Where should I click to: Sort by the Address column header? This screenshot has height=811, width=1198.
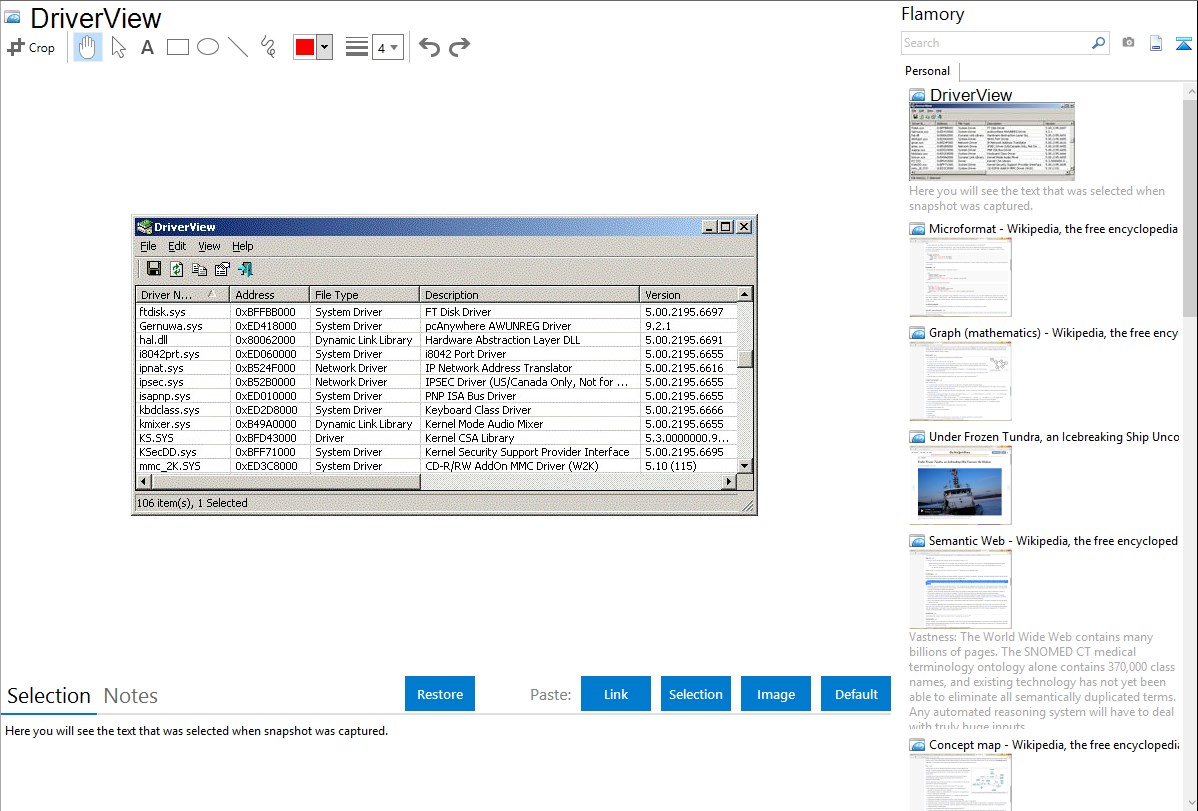click(x=270, y=295)
